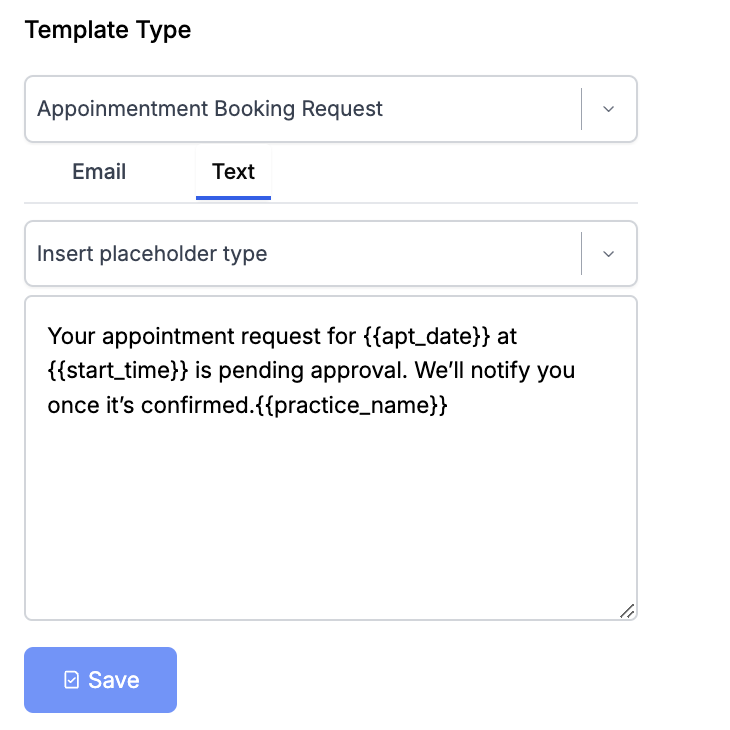Click the "Template Type" heading label
Image resolution: width=730 pixels, height=730 pixels.
108,30
